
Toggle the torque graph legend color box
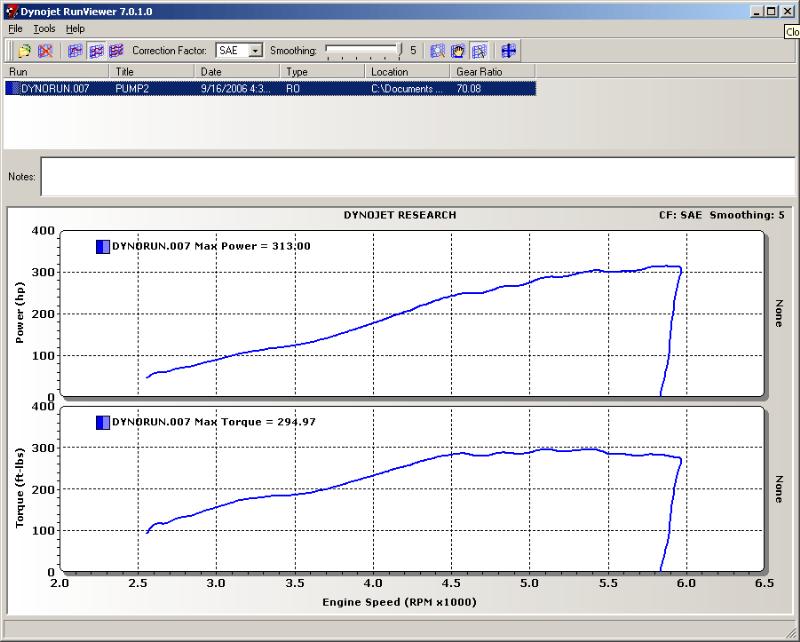[102, 422]
